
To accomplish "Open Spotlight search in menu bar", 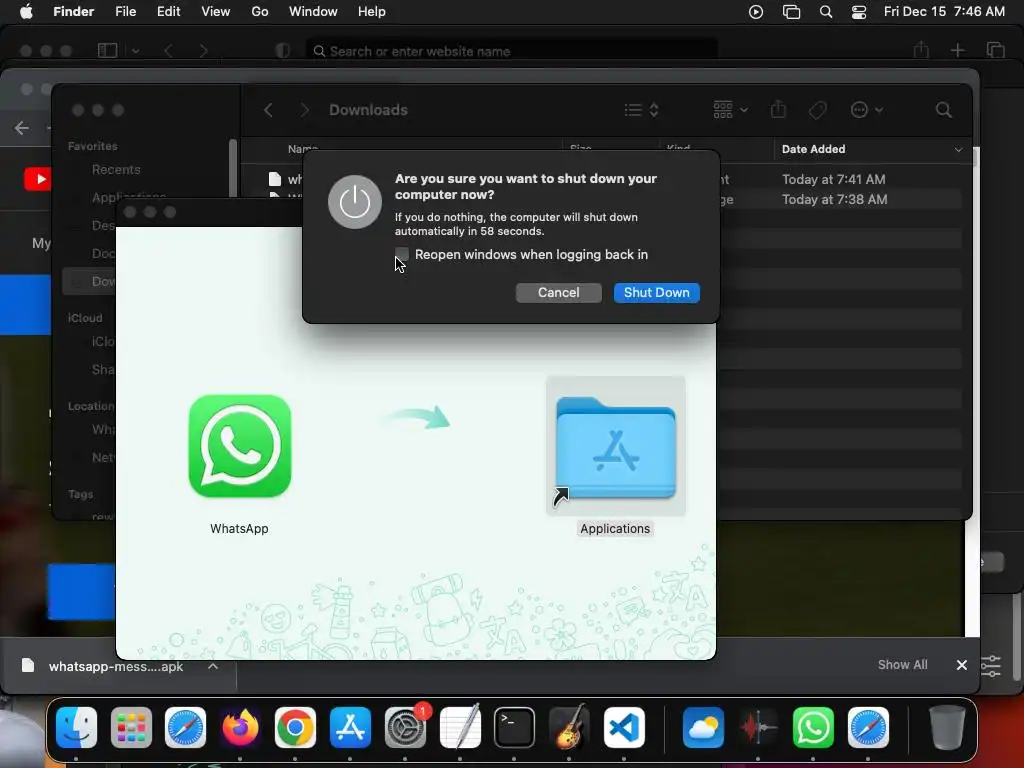I will pyautogui.click(x=825, y=12).
